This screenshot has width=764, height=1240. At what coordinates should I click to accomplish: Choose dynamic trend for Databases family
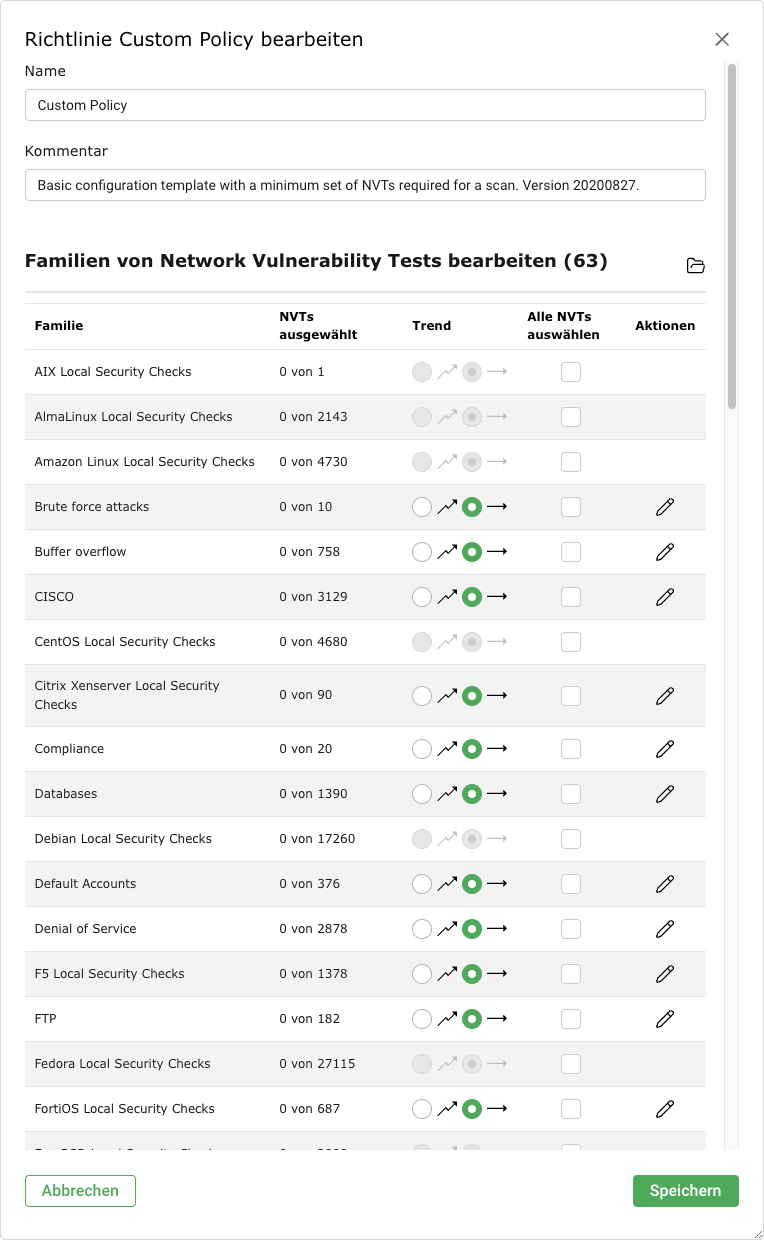point(422,794)
